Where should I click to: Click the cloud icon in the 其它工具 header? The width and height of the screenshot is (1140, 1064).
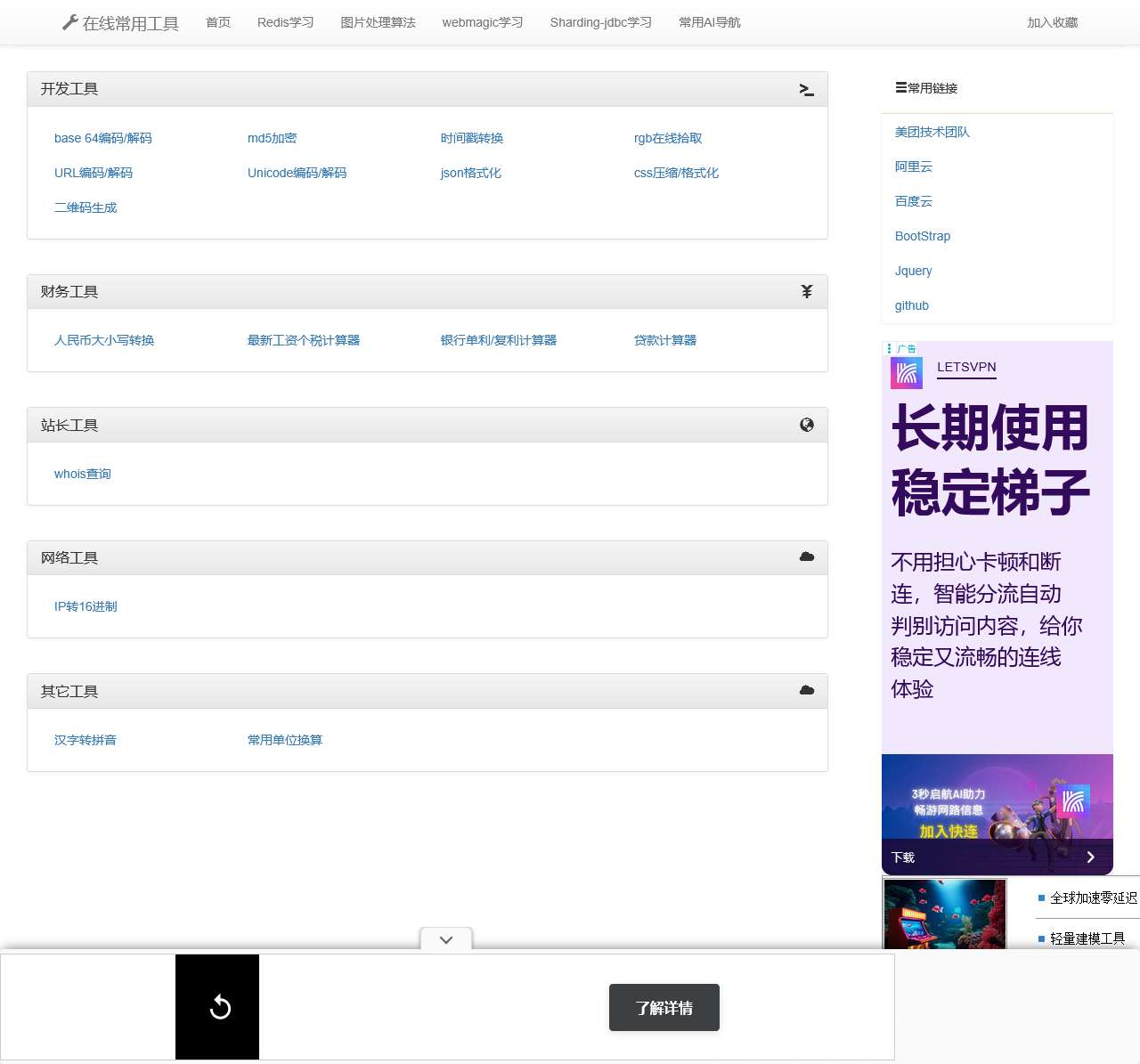click(806, 690)
